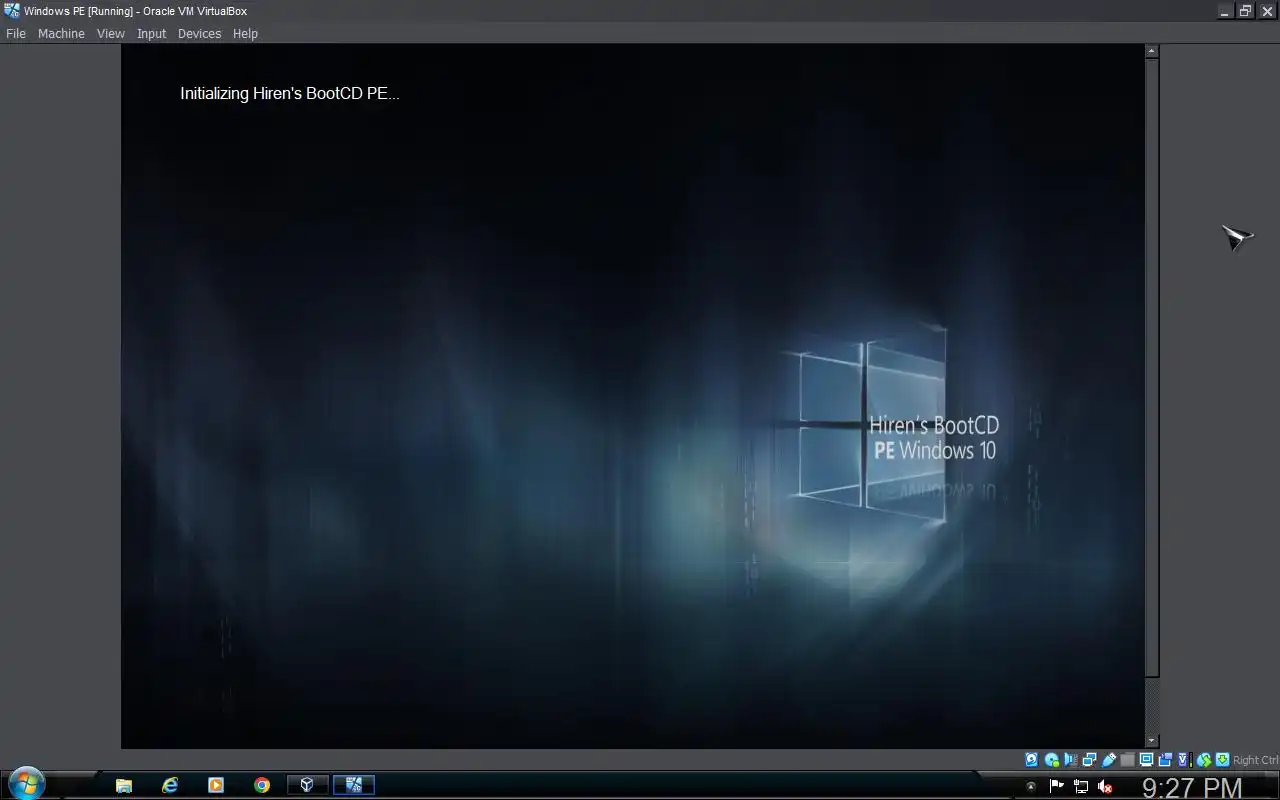The image size is (1280, 800).
Task: Click the muted volume tray icon
Action: (1105, 786)
